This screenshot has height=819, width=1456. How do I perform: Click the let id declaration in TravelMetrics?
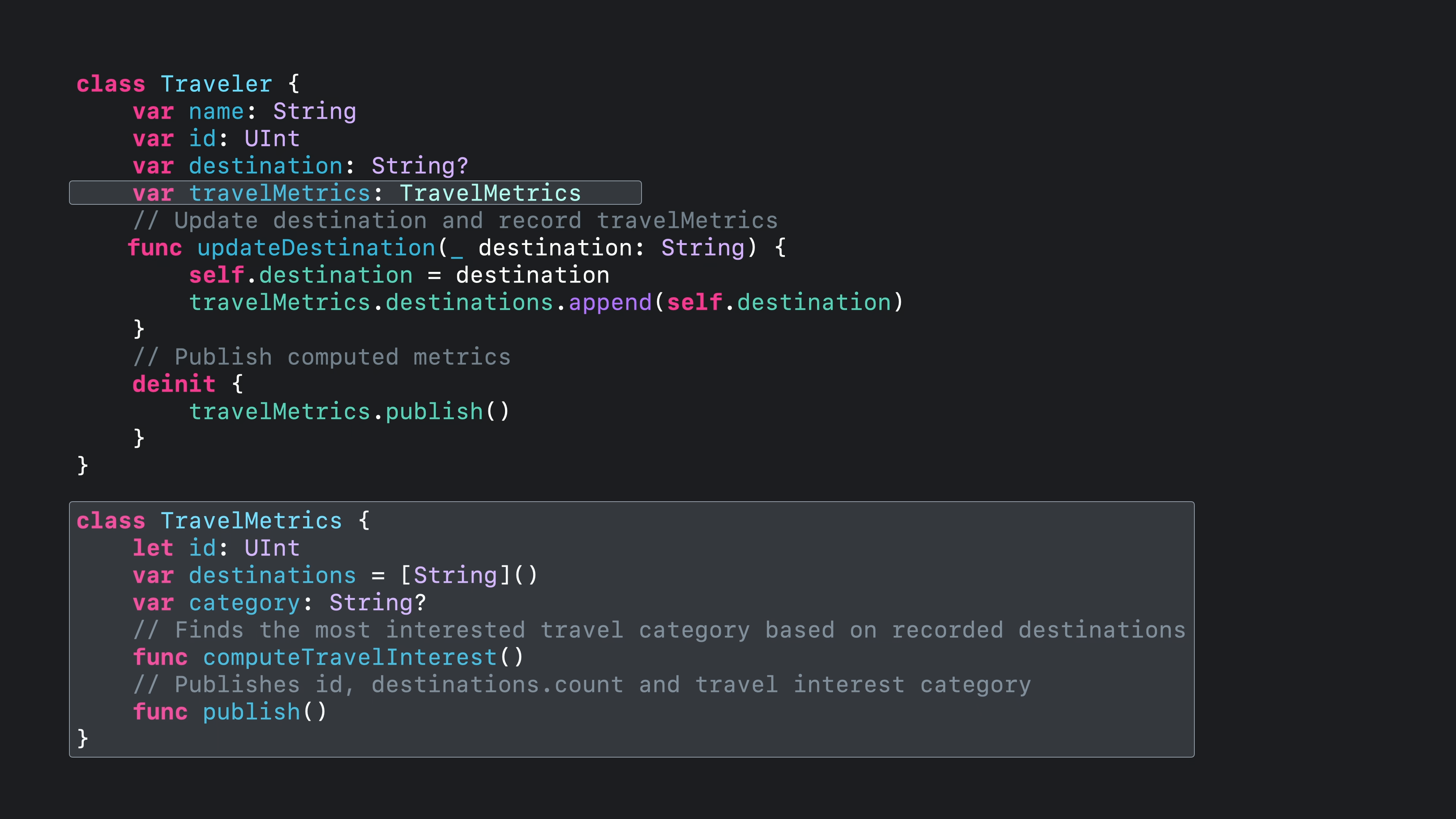click(x=216, y=548)
